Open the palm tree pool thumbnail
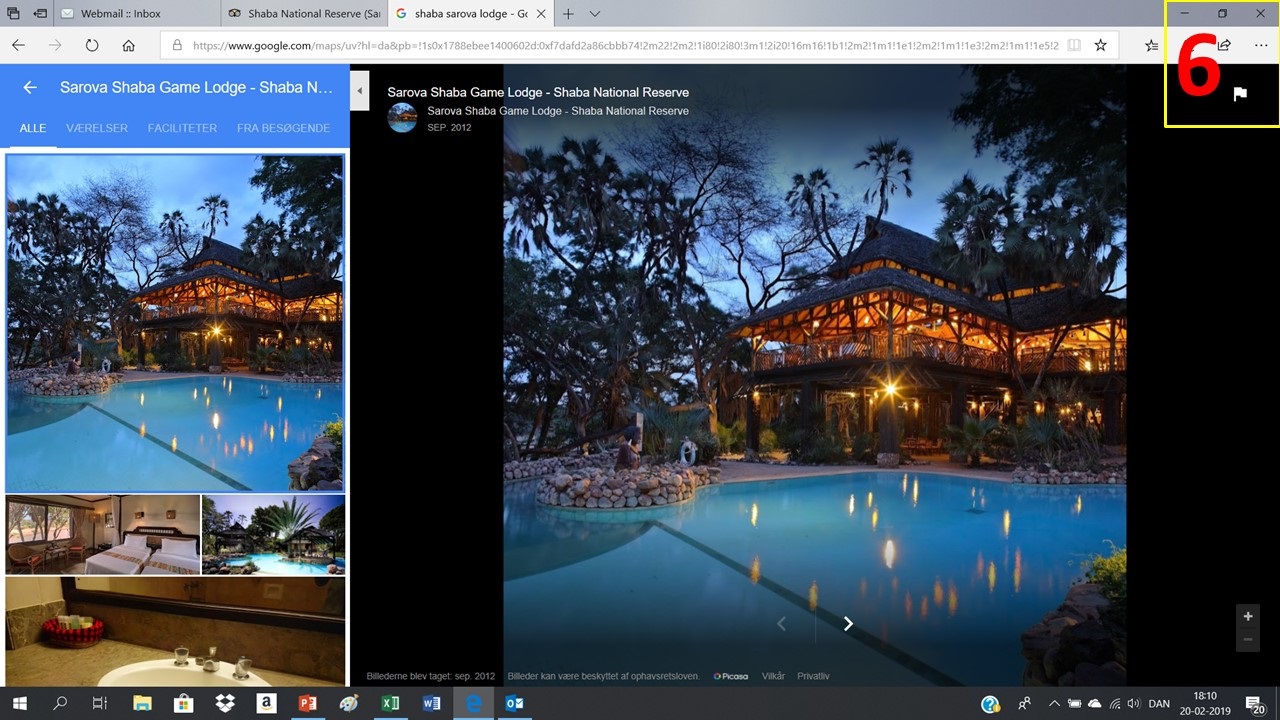The width and height of the screenshot is (1280, 720). point(273,535)
